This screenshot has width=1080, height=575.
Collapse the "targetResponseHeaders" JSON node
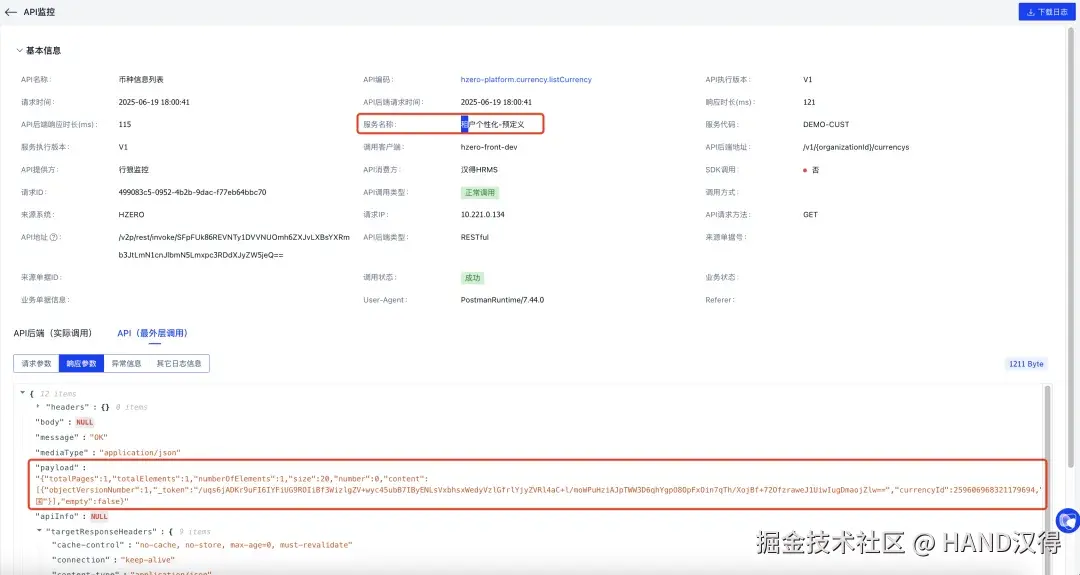tap(39, 531)
